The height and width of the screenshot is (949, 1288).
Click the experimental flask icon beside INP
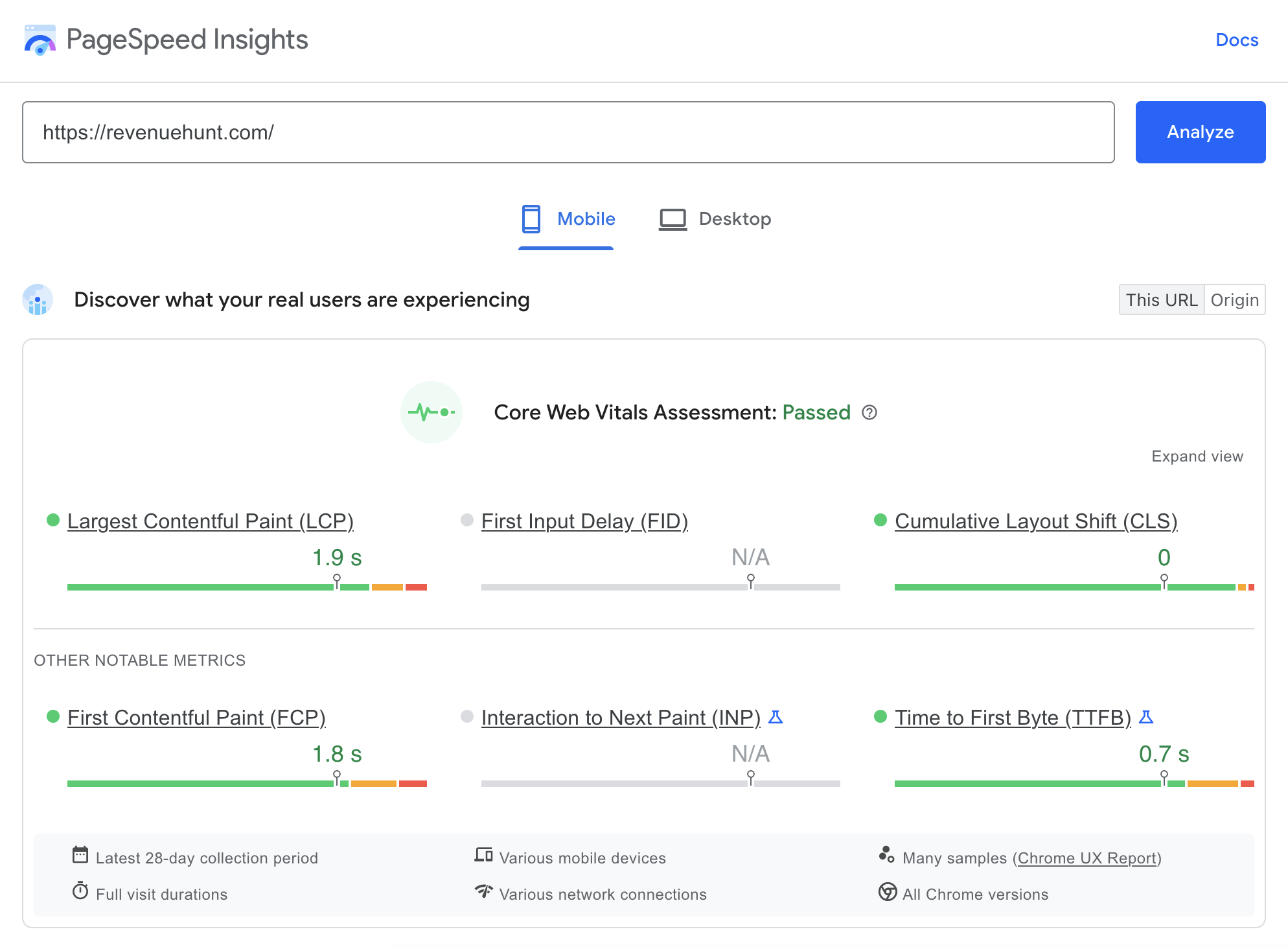(776, 718)
